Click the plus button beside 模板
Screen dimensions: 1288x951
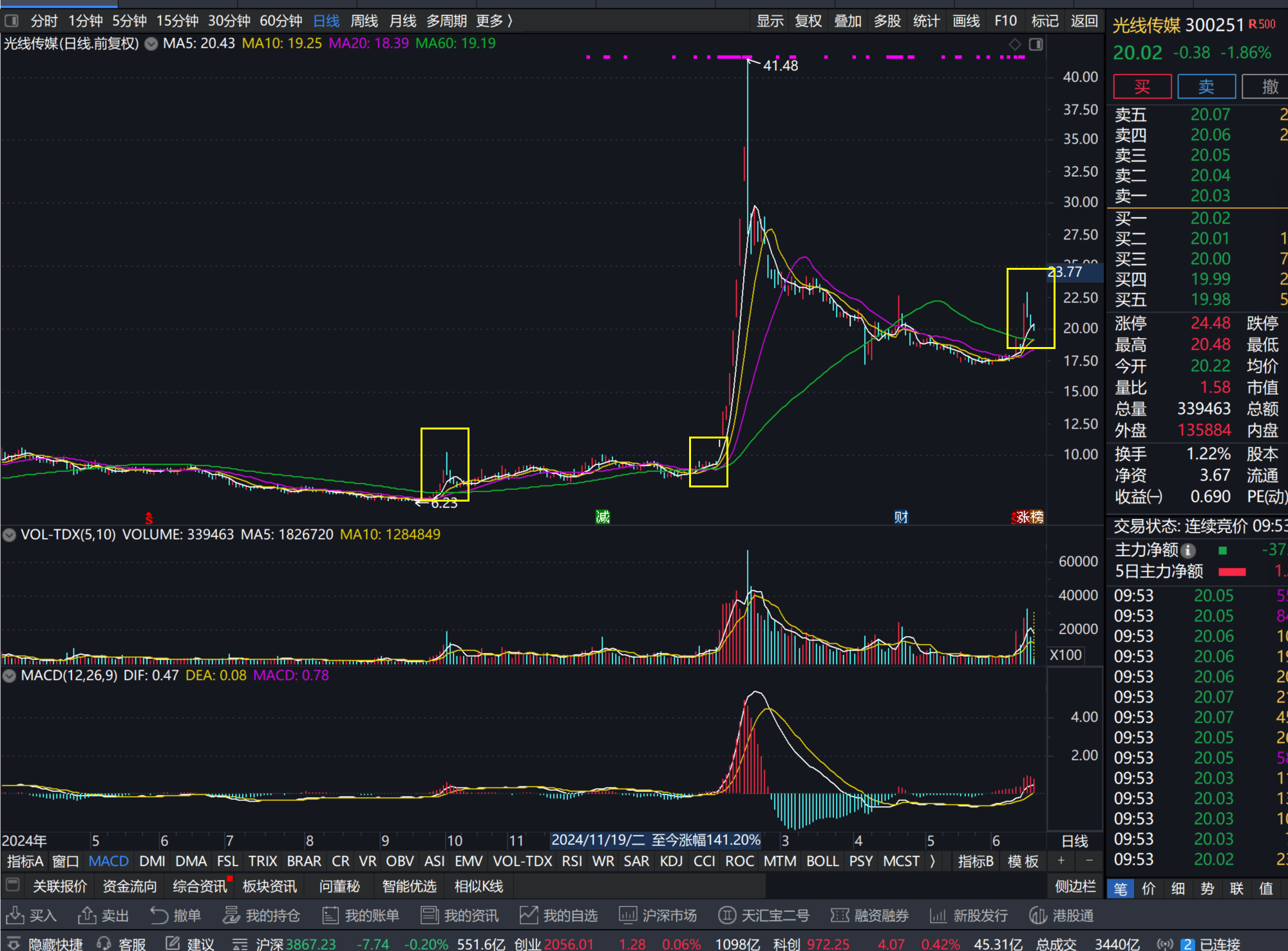pyautogui.click(x=1061, y=861)
